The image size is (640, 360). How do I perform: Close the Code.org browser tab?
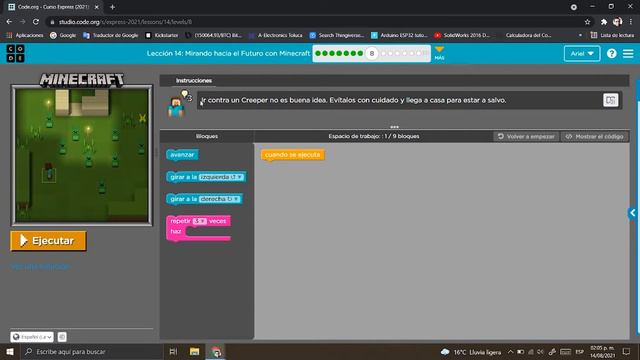coord(97,7)
